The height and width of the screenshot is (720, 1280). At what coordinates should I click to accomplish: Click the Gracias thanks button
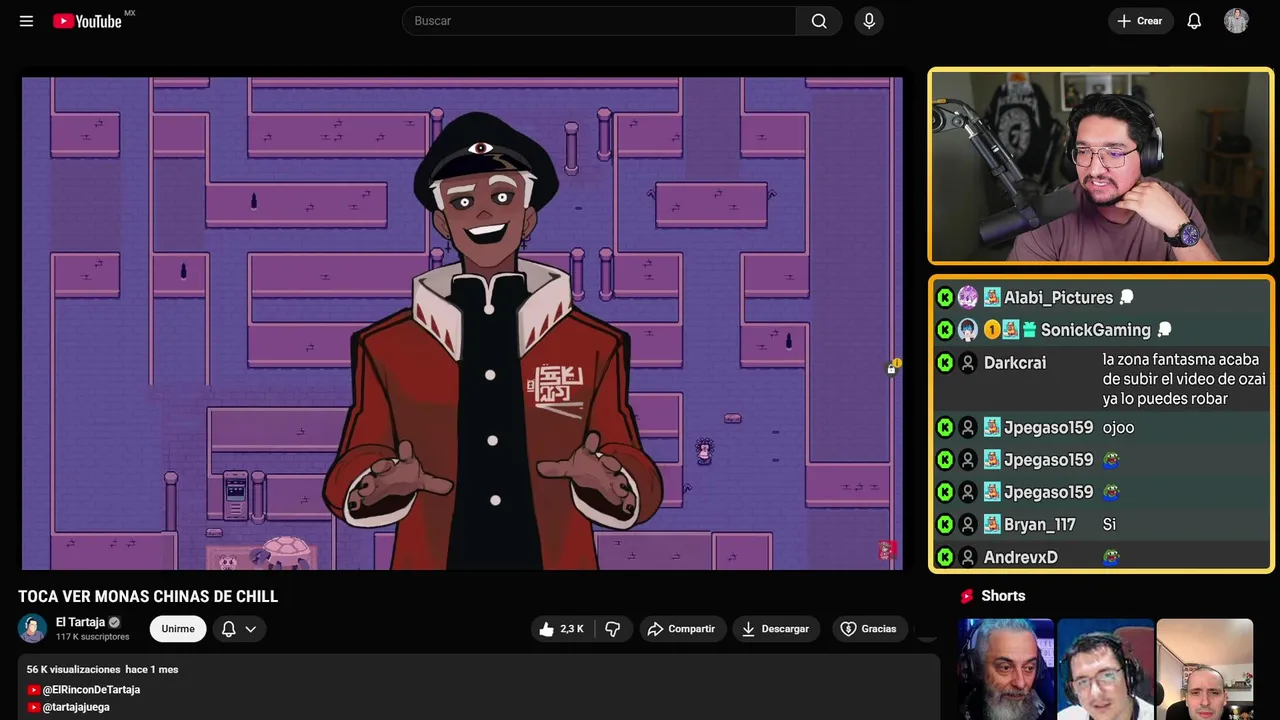[868, 629]
